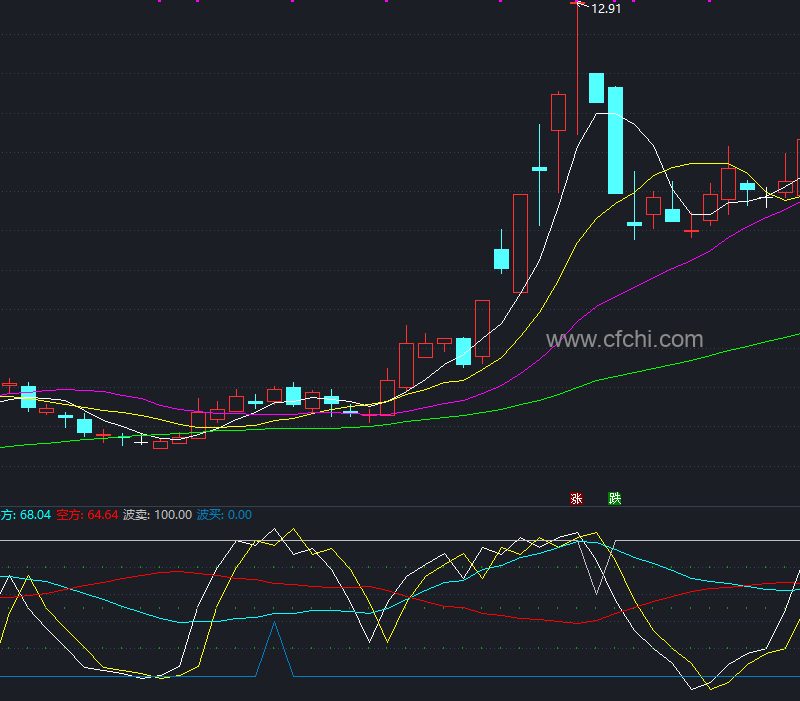
Task: Click the blue spike in the indicator panel
Action: coord(274,649)
